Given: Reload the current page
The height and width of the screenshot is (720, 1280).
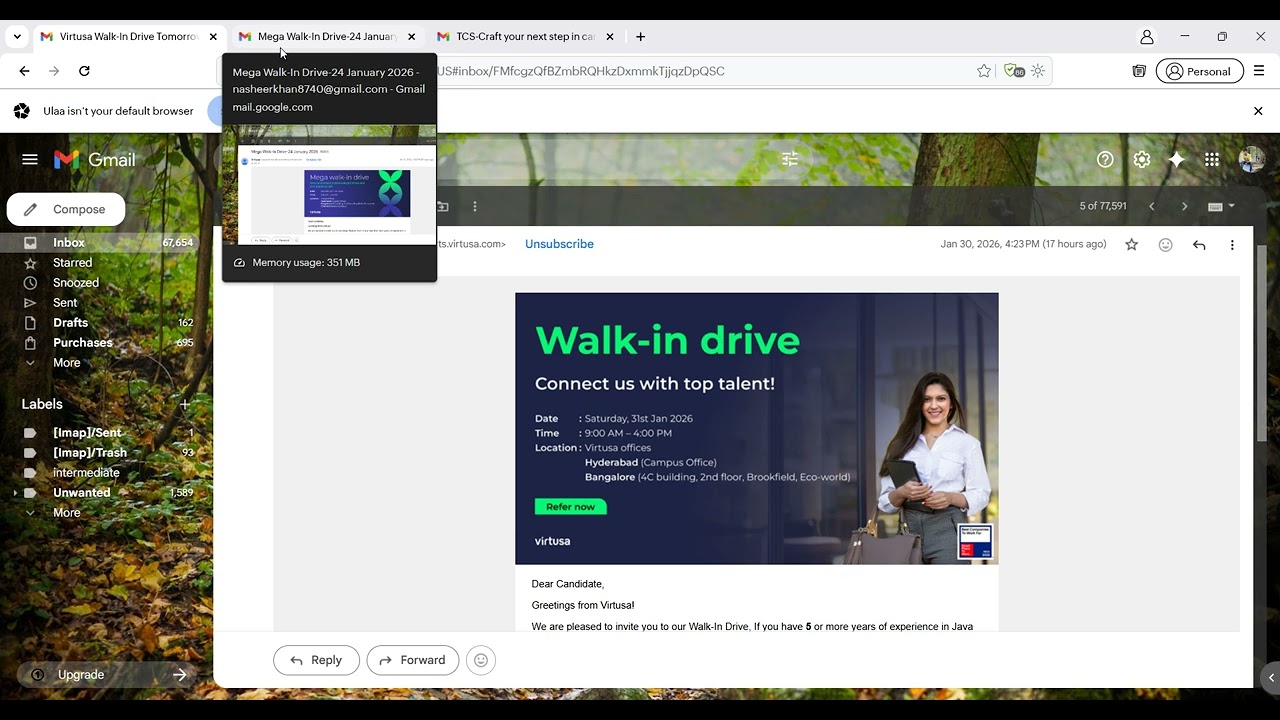Looking at the screenshot, I should coord(84,71).
